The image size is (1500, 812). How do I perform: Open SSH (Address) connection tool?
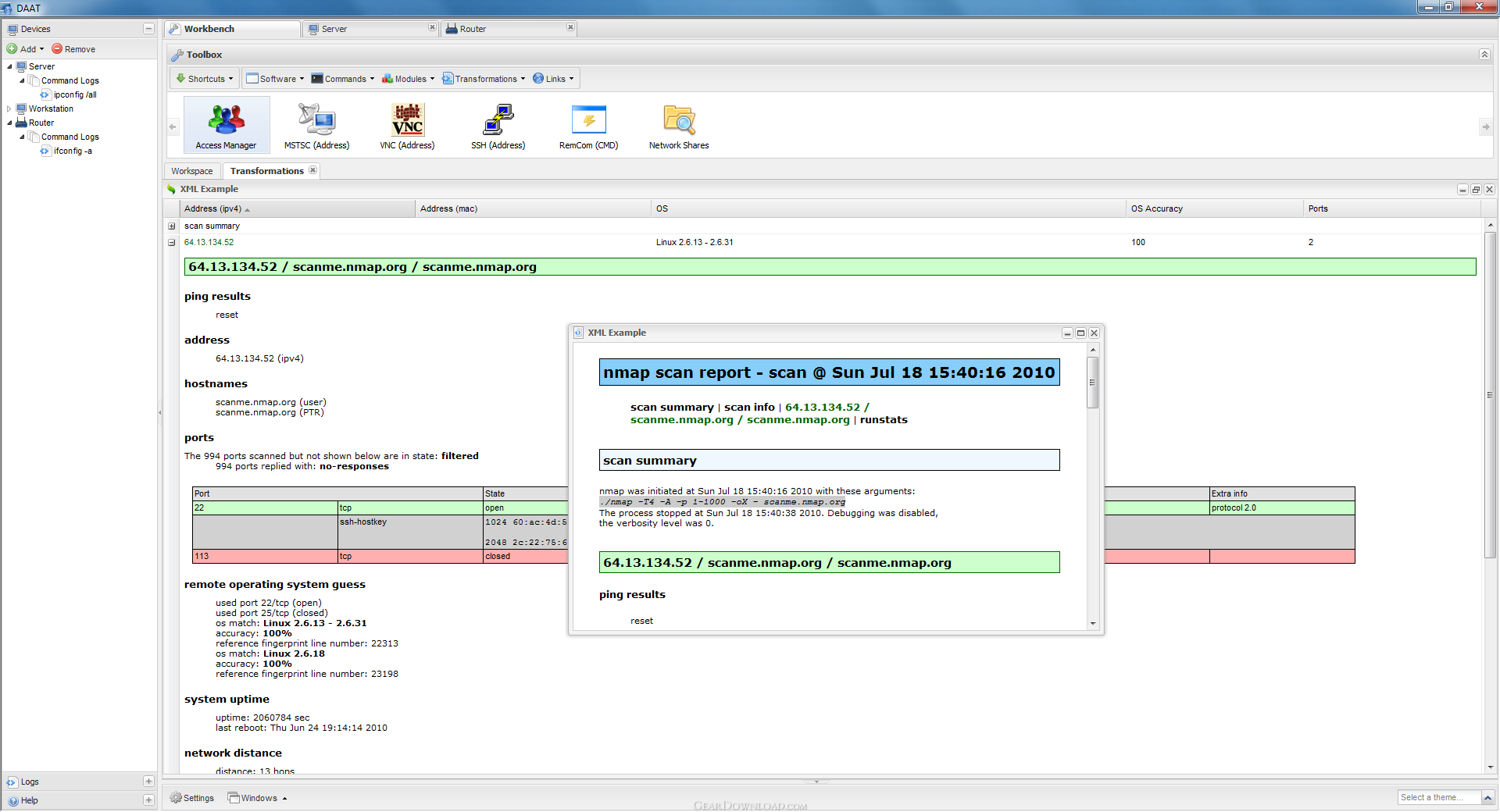tap(498, 125)
